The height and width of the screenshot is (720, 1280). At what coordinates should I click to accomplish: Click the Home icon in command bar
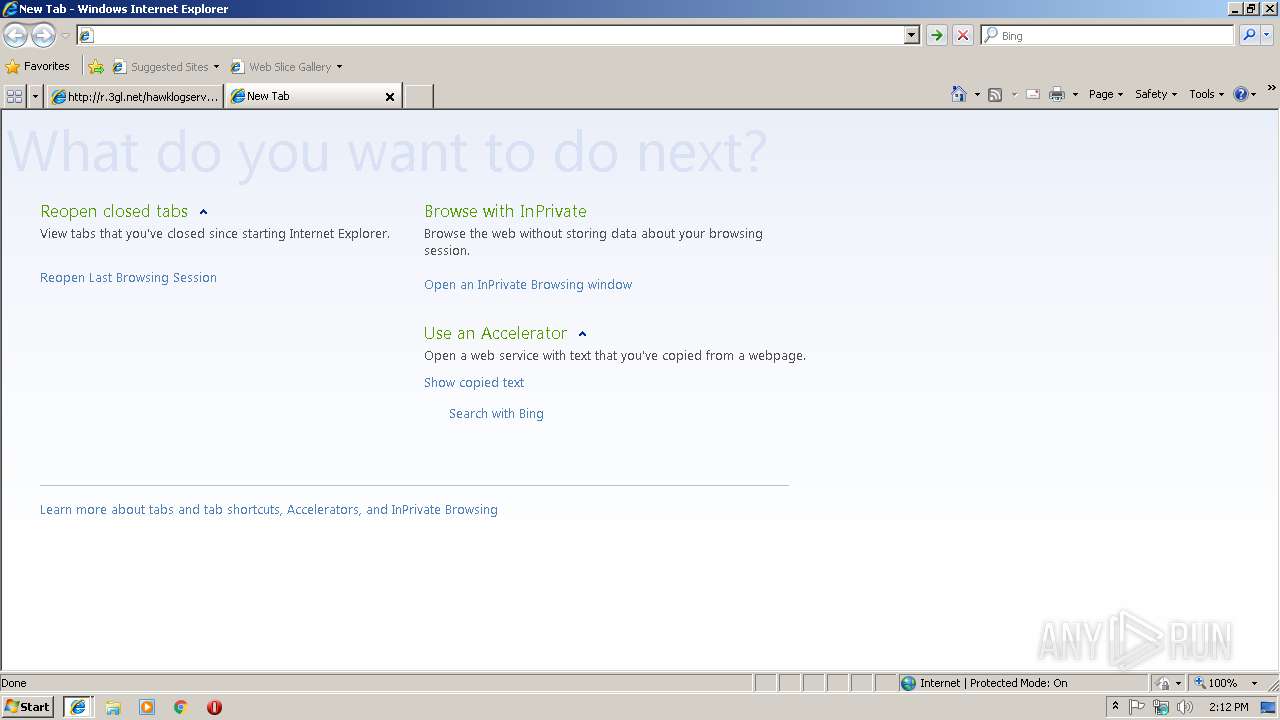pos(958,94)
